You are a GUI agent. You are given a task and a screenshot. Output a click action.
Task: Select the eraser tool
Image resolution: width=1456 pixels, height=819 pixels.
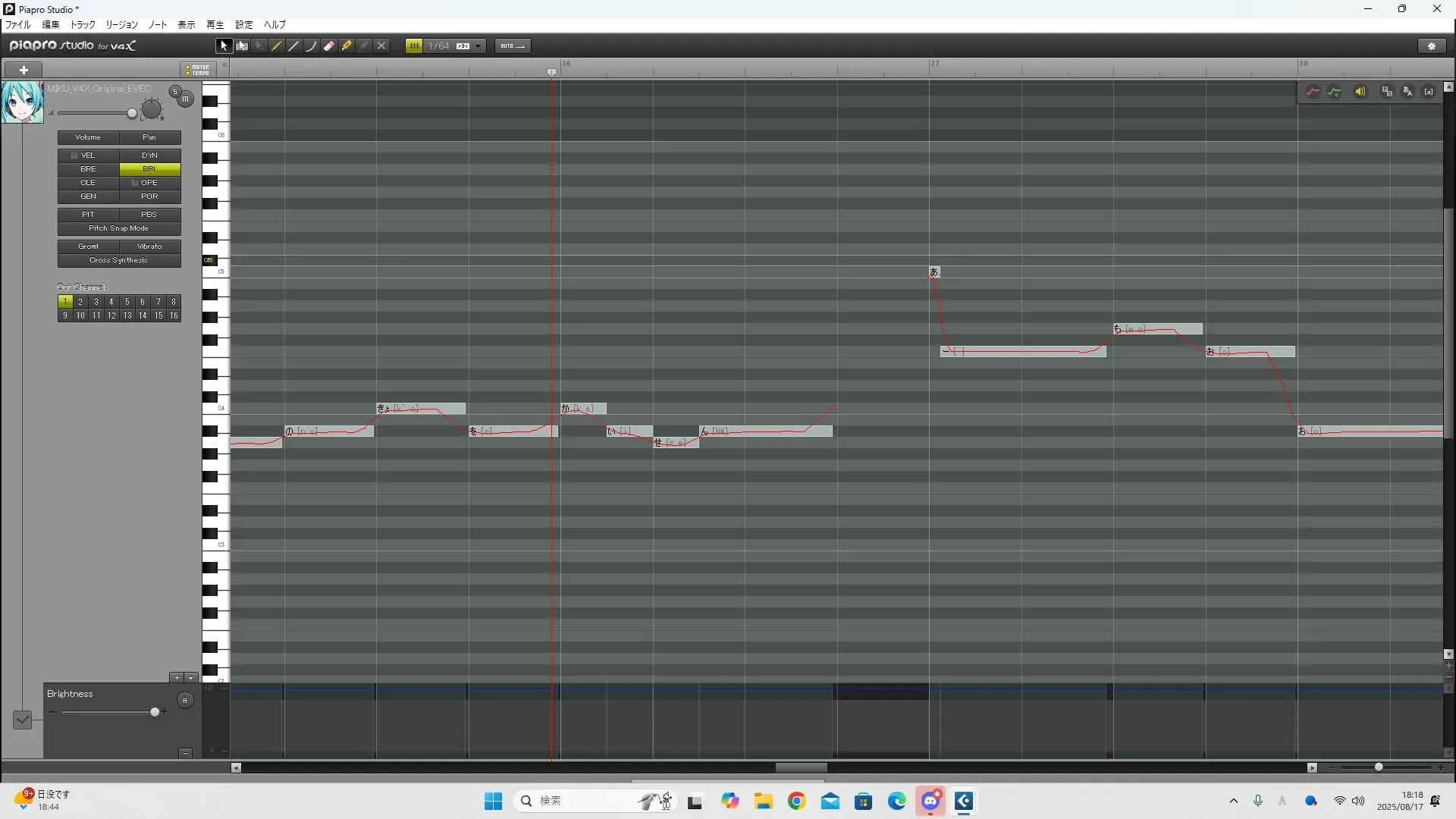(x=329, y=46)
